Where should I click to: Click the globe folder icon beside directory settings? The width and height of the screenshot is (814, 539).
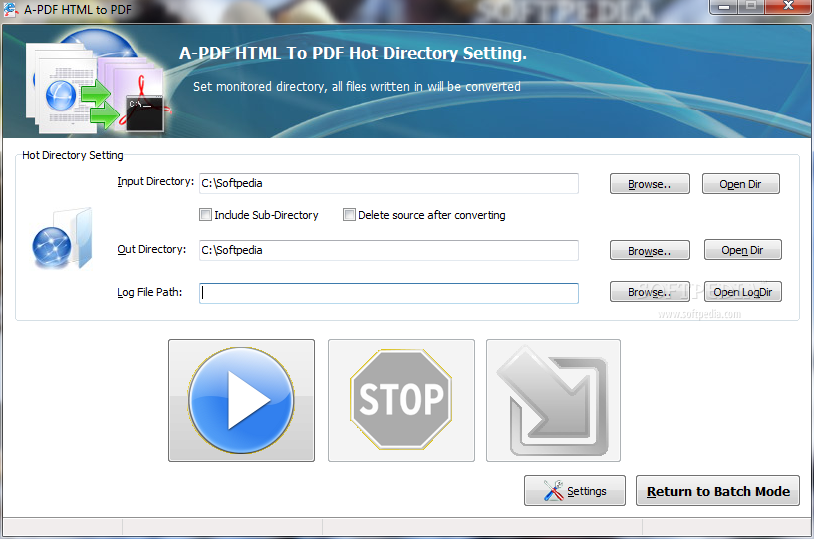coord(62,239)
